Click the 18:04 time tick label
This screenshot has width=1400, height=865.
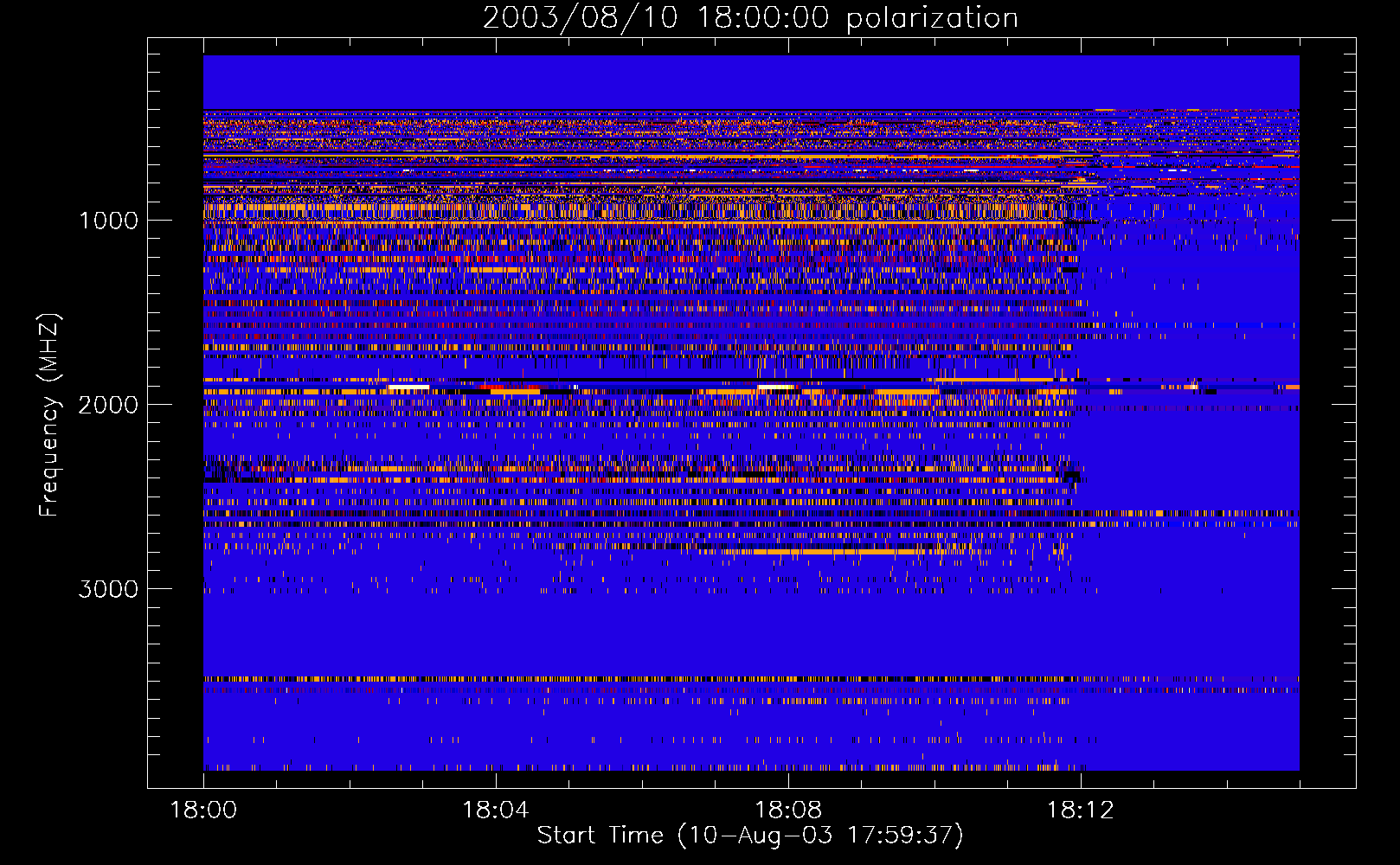pos(496,811)
